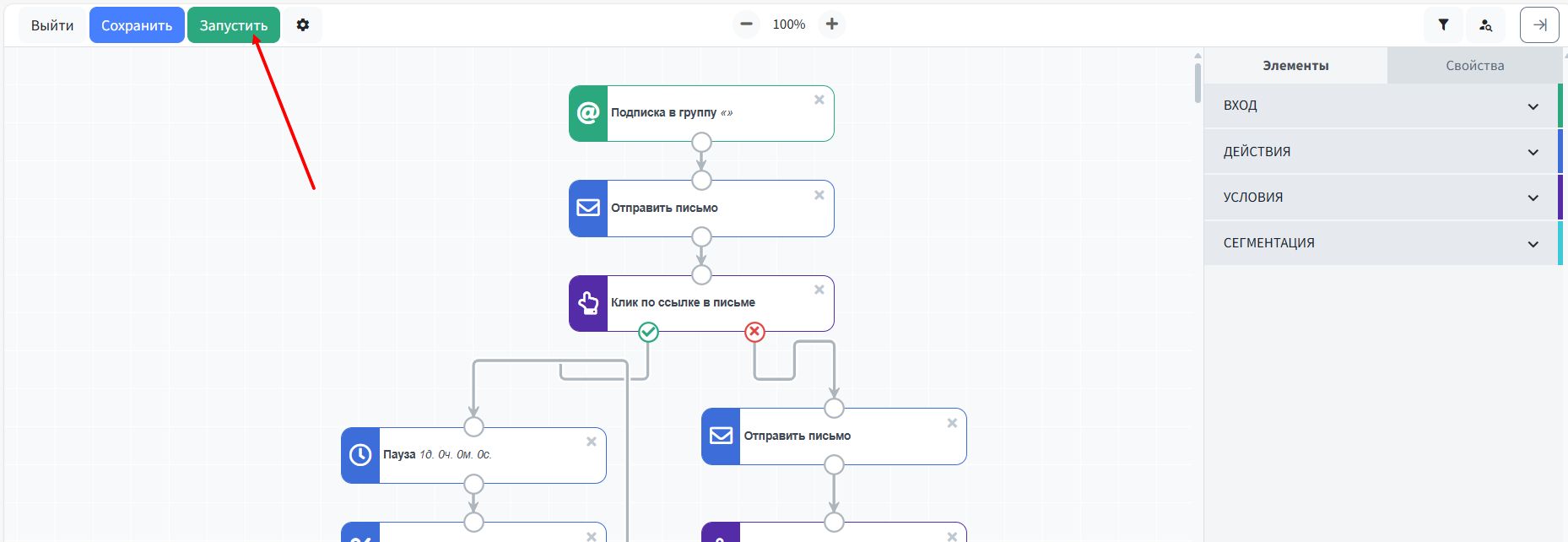Open the filter funnel icon
The height and width of the screenshot is (542, 1568).
tap(1444, 25)
